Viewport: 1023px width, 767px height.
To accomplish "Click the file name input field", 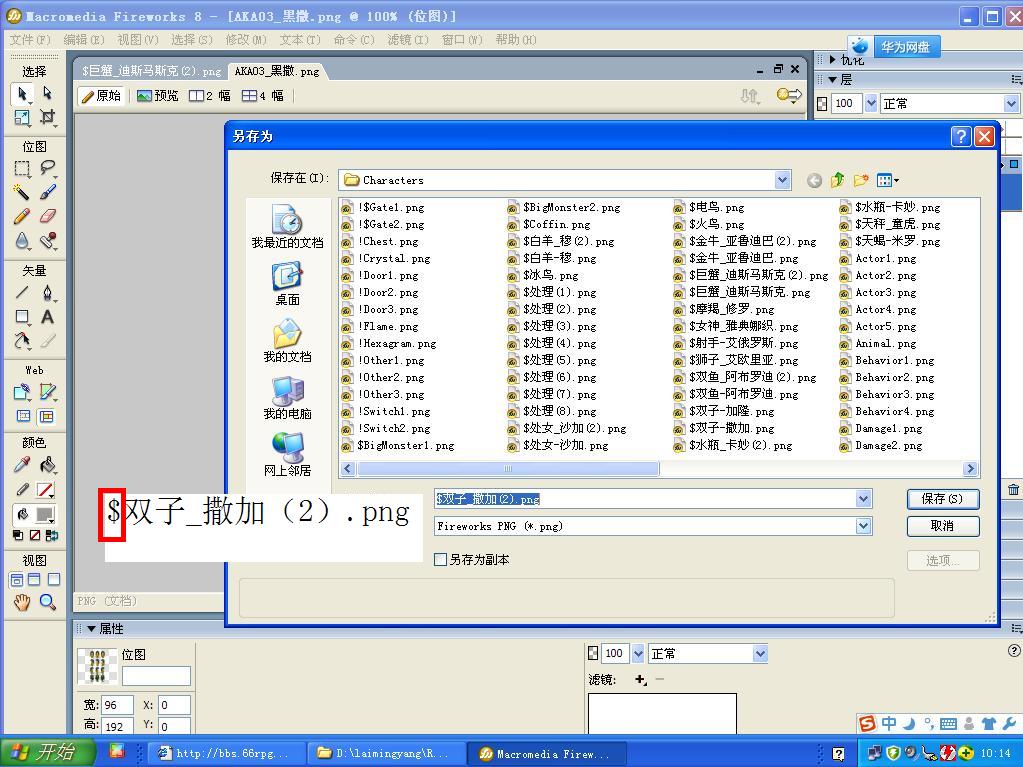I will click(x=646, y=499).
